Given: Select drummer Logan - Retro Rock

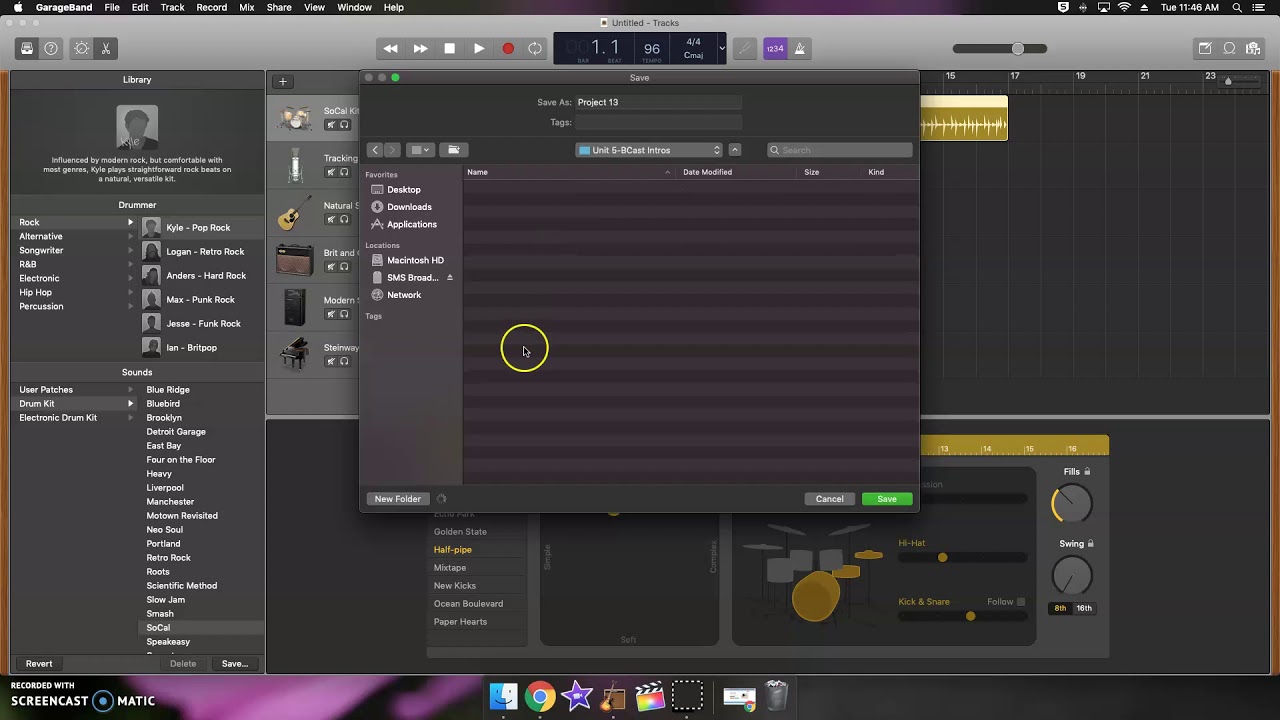Looking at the screenshot, I should point(205,252).
